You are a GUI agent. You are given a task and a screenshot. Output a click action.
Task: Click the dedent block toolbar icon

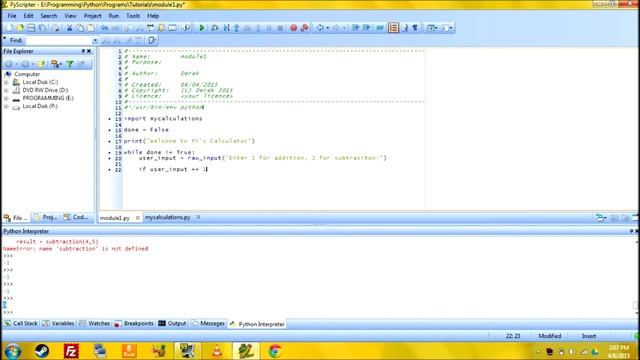[x=367, y=28]
